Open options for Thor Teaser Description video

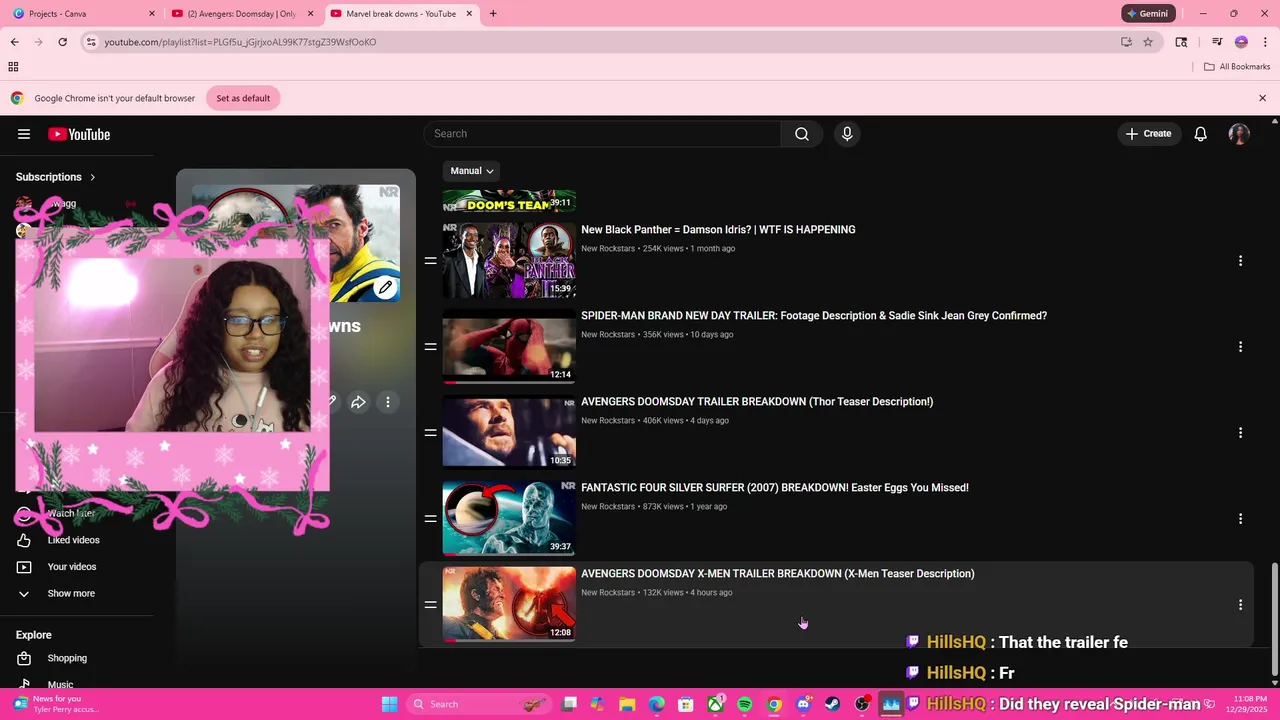[x=1240, y=433]
